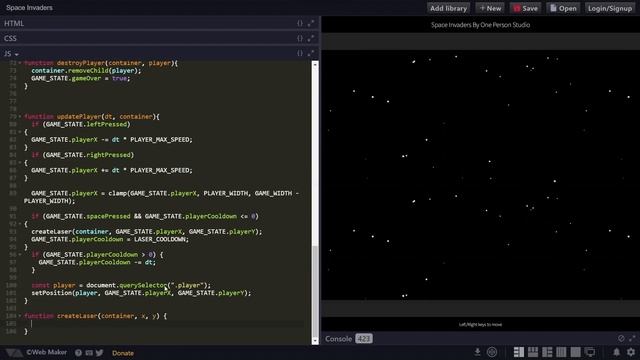Open the JS preprocessor dropdown
The width and height of the screenshot is (640, 360).
pos(11,54)
